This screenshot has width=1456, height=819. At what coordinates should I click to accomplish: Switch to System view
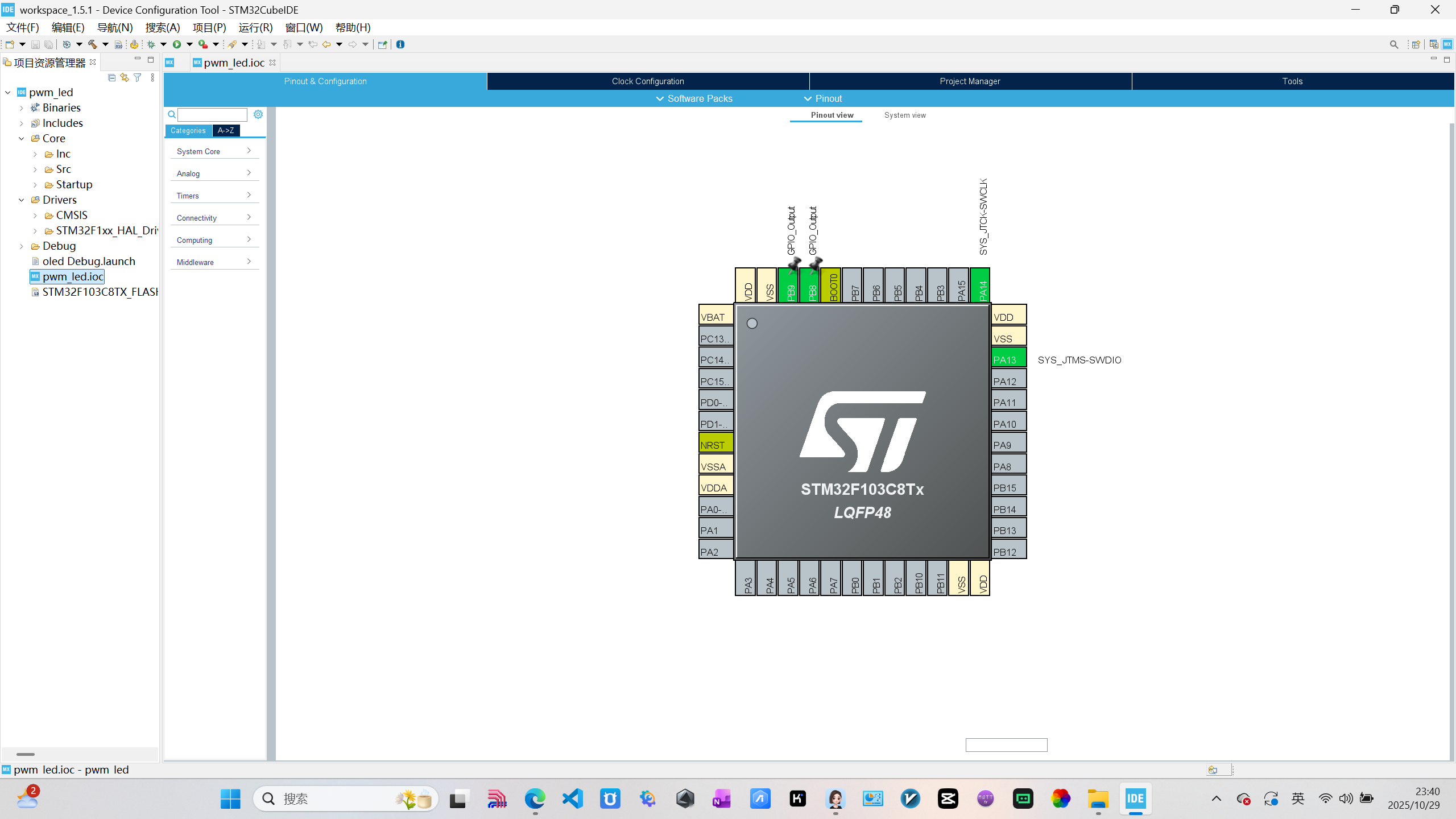click(904, 115)
